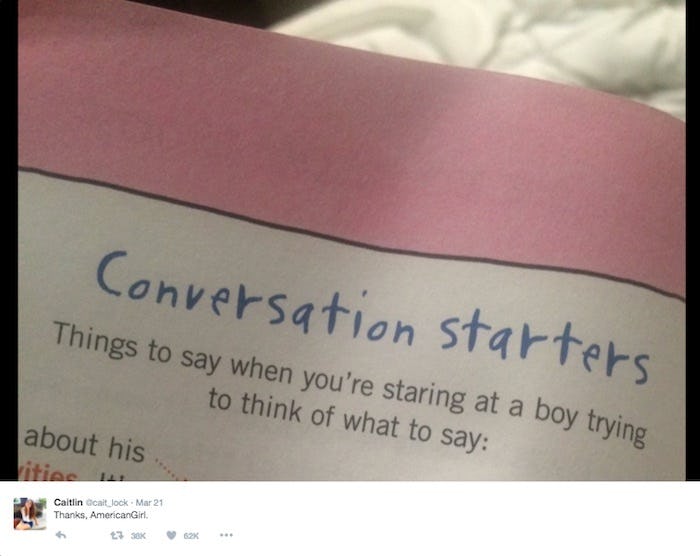Open the Caitlin display name link
The width and height of the screenshot is (700, 556).
(68, 502)
